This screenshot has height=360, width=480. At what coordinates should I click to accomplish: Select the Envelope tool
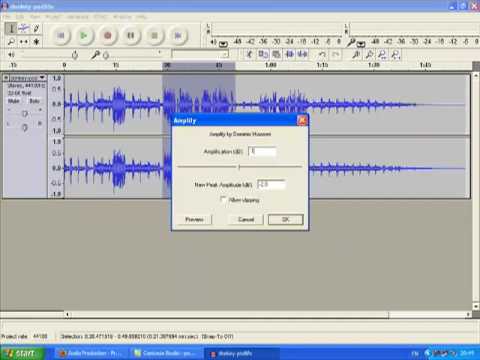tap(24, 28)
